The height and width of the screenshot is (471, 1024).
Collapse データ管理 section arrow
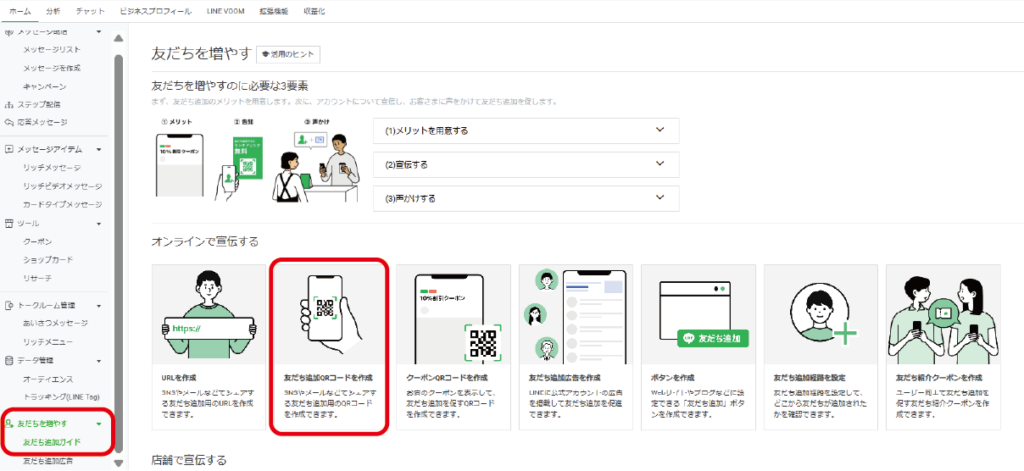[99, 361]
